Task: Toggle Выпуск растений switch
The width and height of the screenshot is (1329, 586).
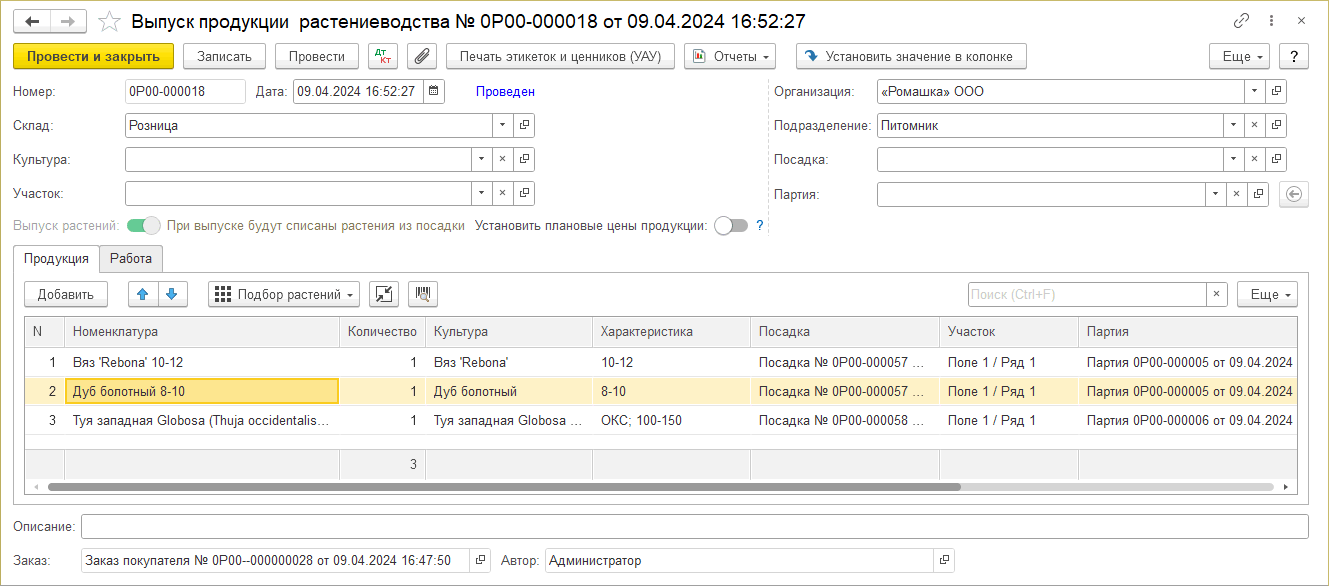Action: 144,226
